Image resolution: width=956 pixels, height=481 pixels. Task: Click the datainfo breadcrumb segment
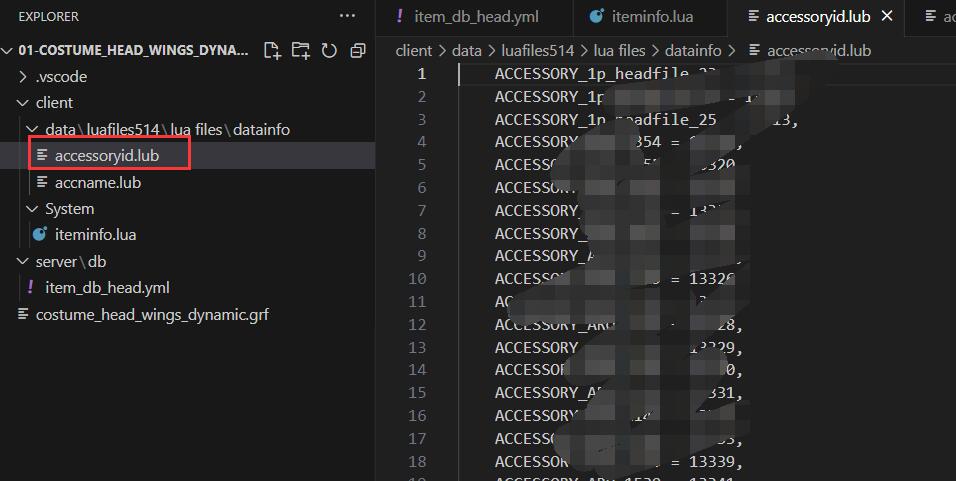tap(693, 50)
